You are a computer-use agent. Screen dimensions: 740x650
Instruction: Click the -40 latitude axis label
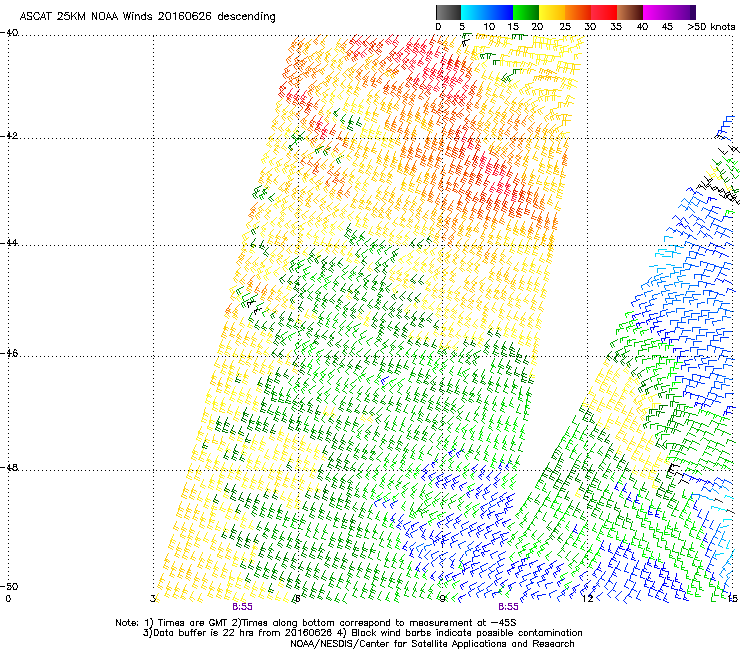[9, 33]
